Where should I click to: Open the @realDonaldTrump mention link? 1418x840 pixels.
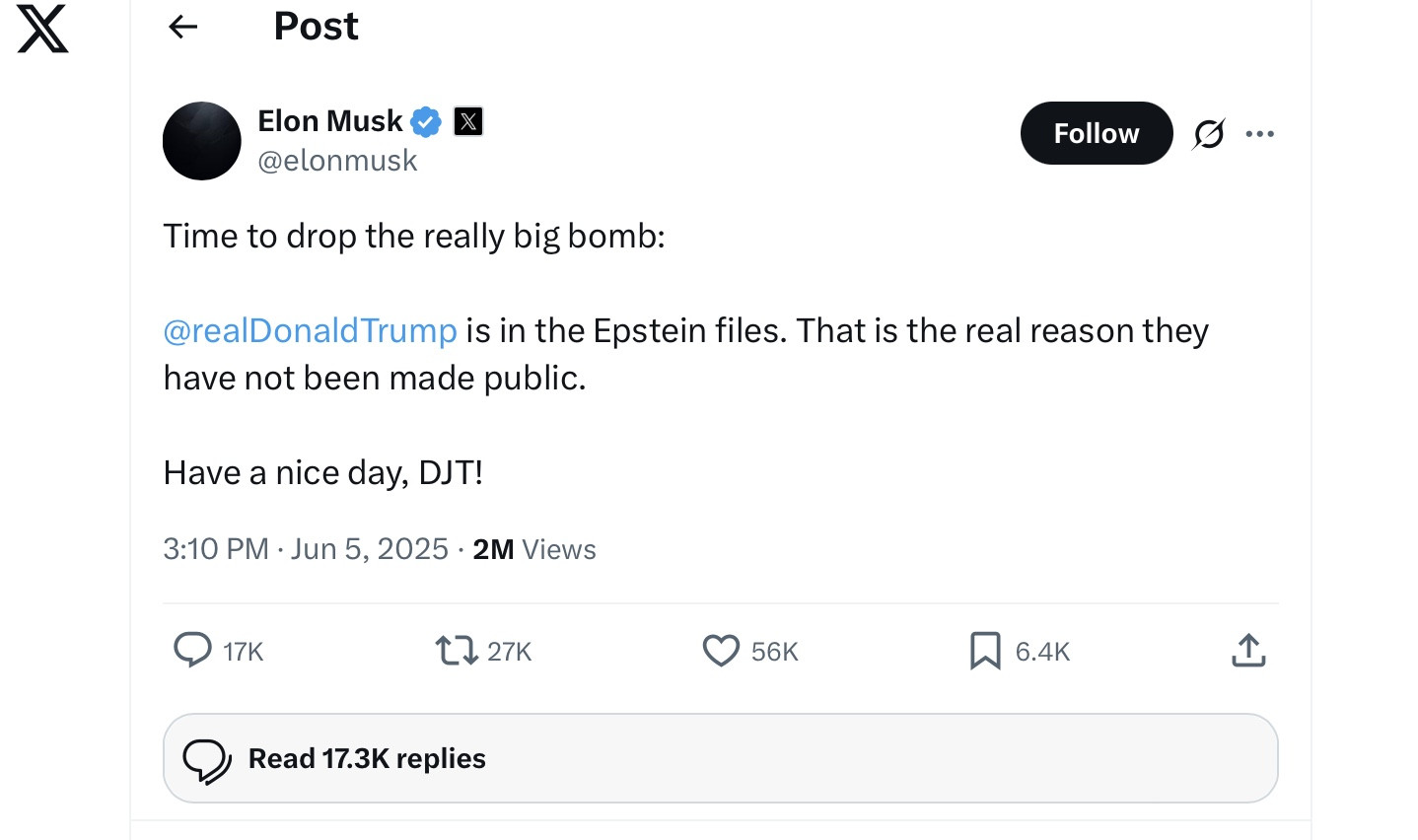(310, 330)
